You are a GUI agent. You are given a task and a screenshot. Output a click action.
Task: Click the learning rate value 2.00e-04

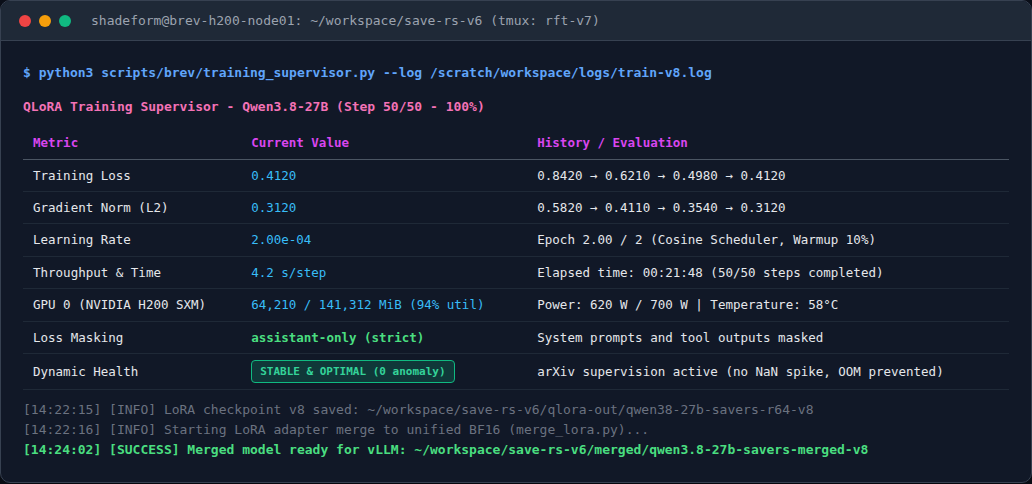point(281,240)
